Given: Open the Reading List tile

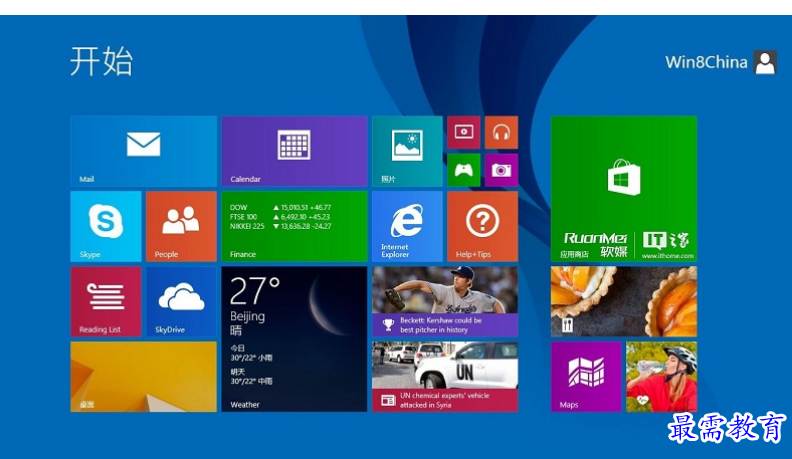Looking at the screenshot, I should pos(106,301).
